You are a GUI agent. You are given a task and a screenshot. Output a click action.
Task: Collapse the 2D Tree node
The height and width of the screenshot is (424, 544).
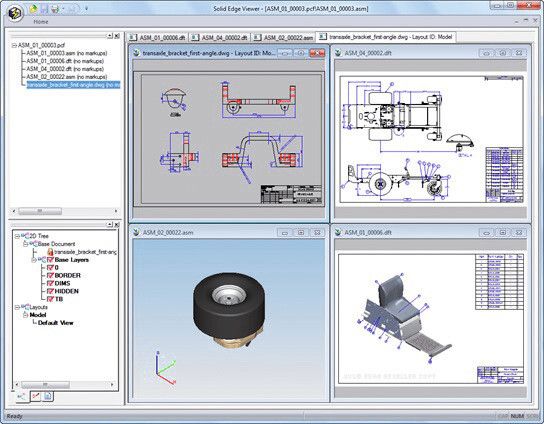(17, 236)
